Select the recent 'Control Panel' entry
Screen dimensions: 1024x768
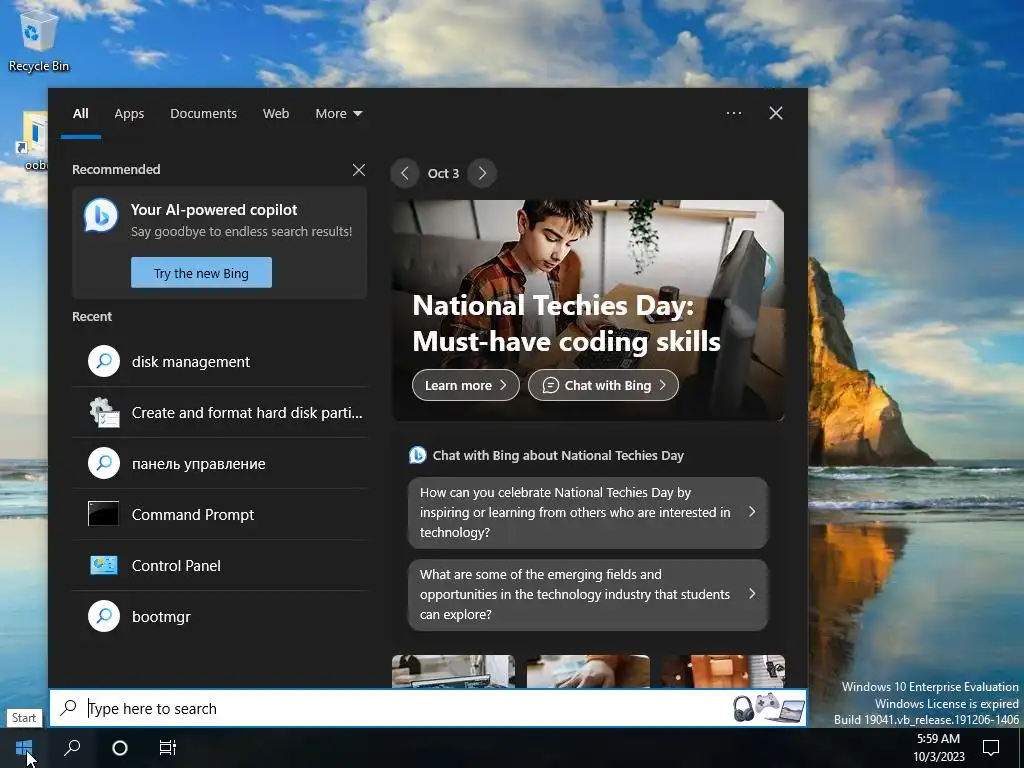point(219,565)
